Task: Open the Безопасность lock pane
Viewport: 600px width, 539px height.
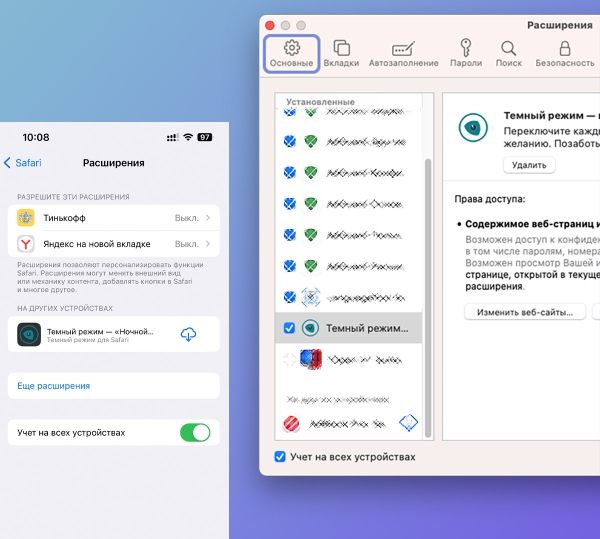Action: [x=564, y=53]
